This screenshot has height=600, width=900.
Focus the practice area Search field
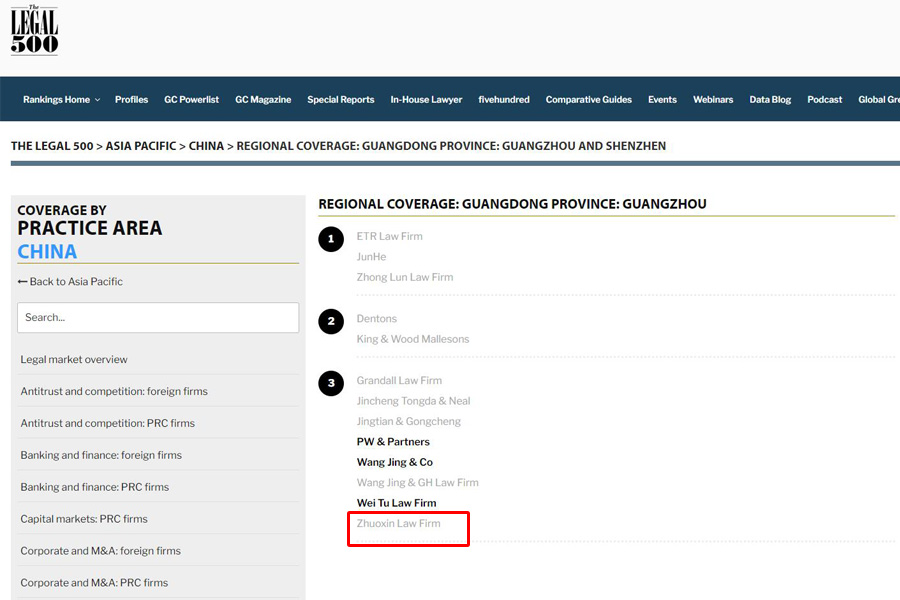click(x=158, y=318)
